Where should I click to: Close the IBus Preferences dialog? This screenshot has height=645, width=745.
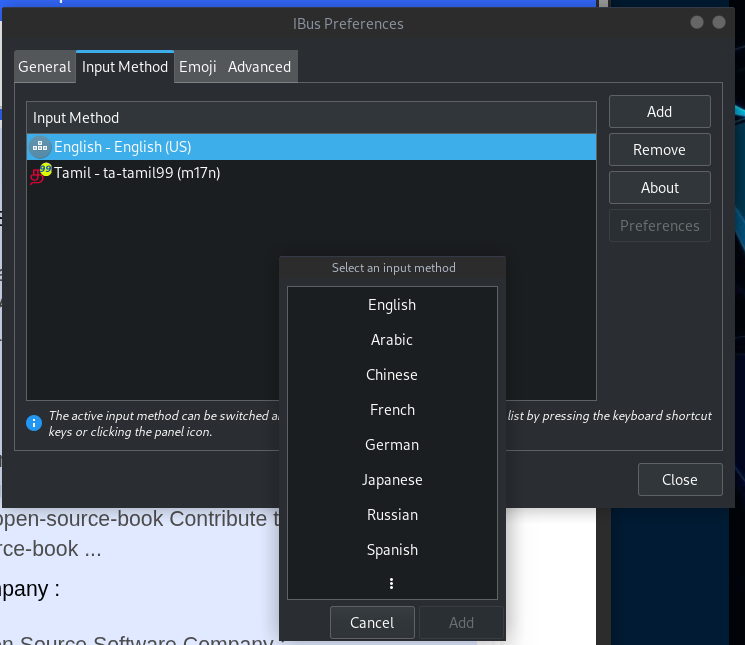tap(680, 480)
